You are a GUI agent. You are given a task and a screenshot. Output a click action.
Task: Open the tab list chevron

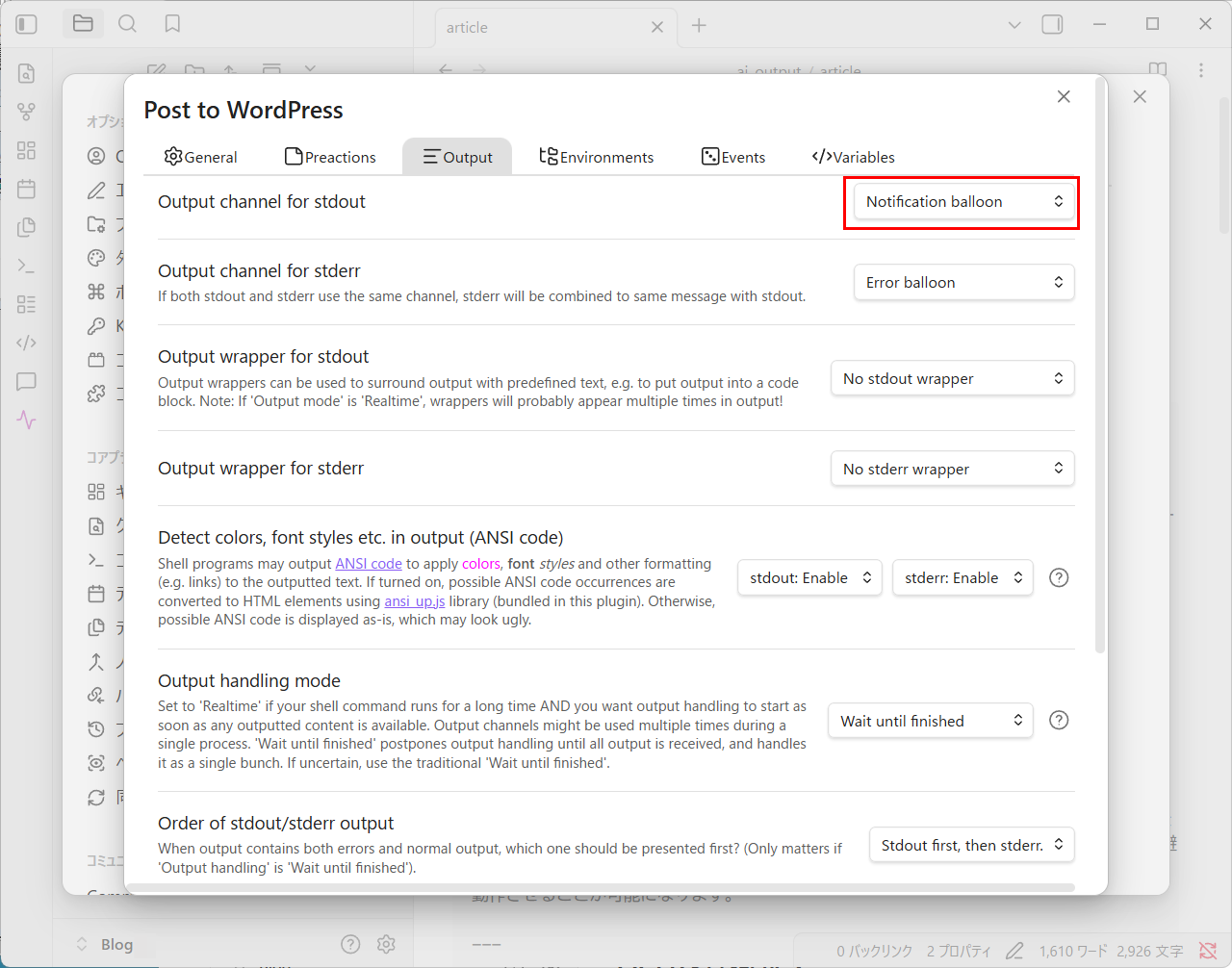click(1014, 25)
